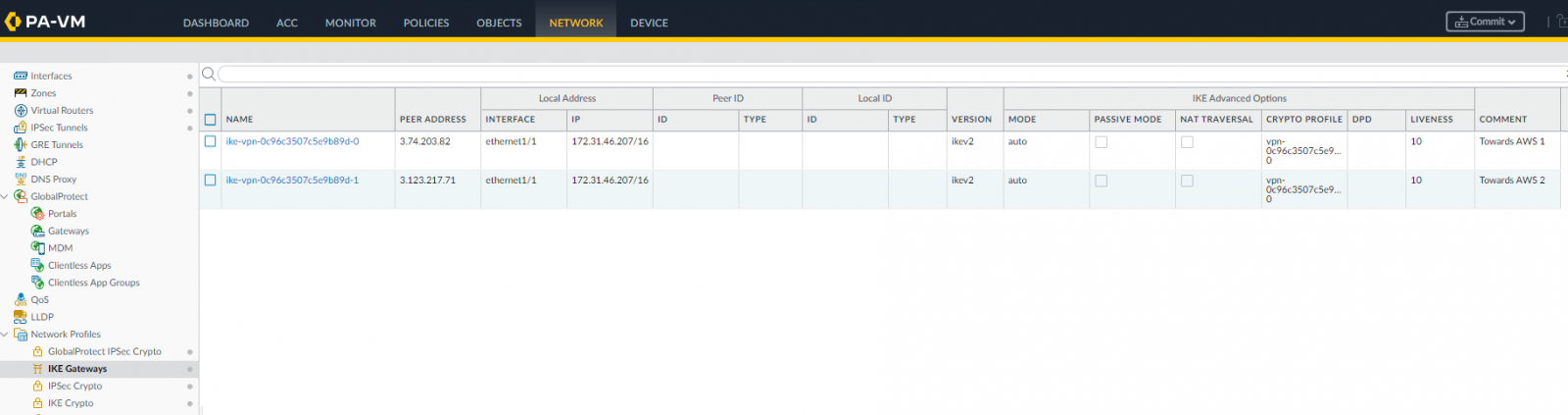
Task: Collapse the GlobalProtect tree node
Action: (x=5, y=196)
